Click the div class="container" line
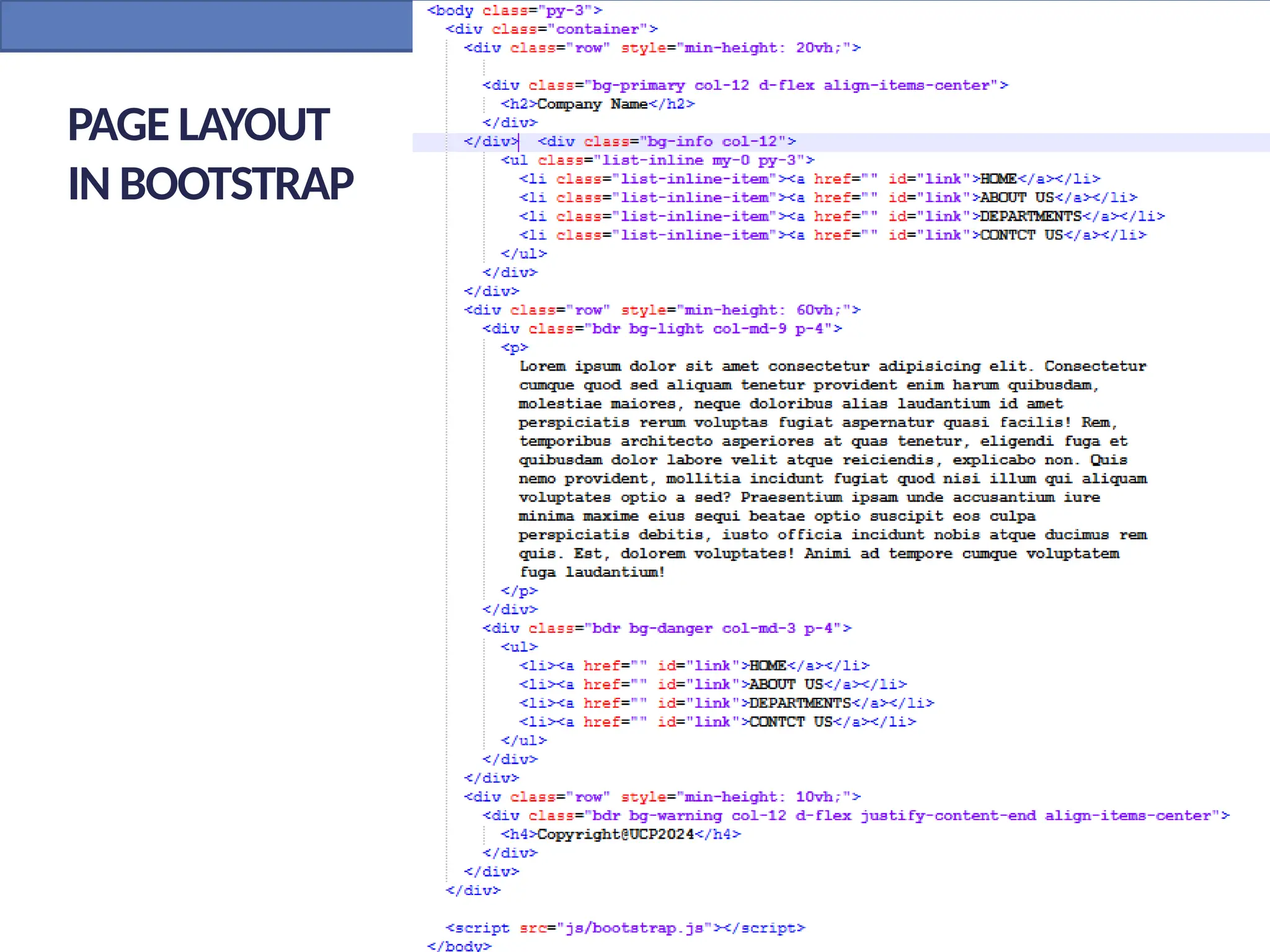 point(552,29)
